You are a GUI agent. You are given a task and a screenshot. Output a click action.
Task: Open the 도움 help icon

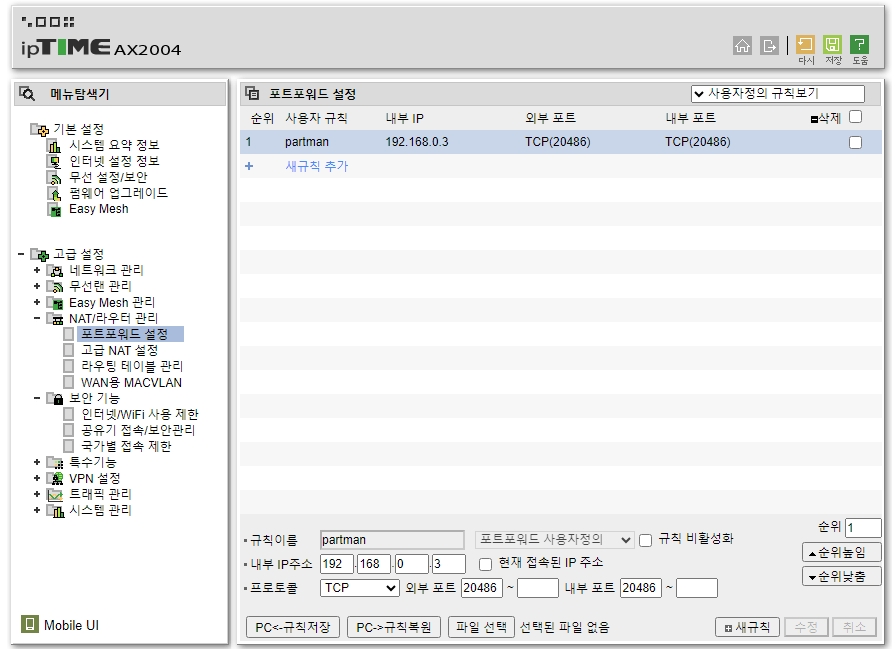[859, 45]
